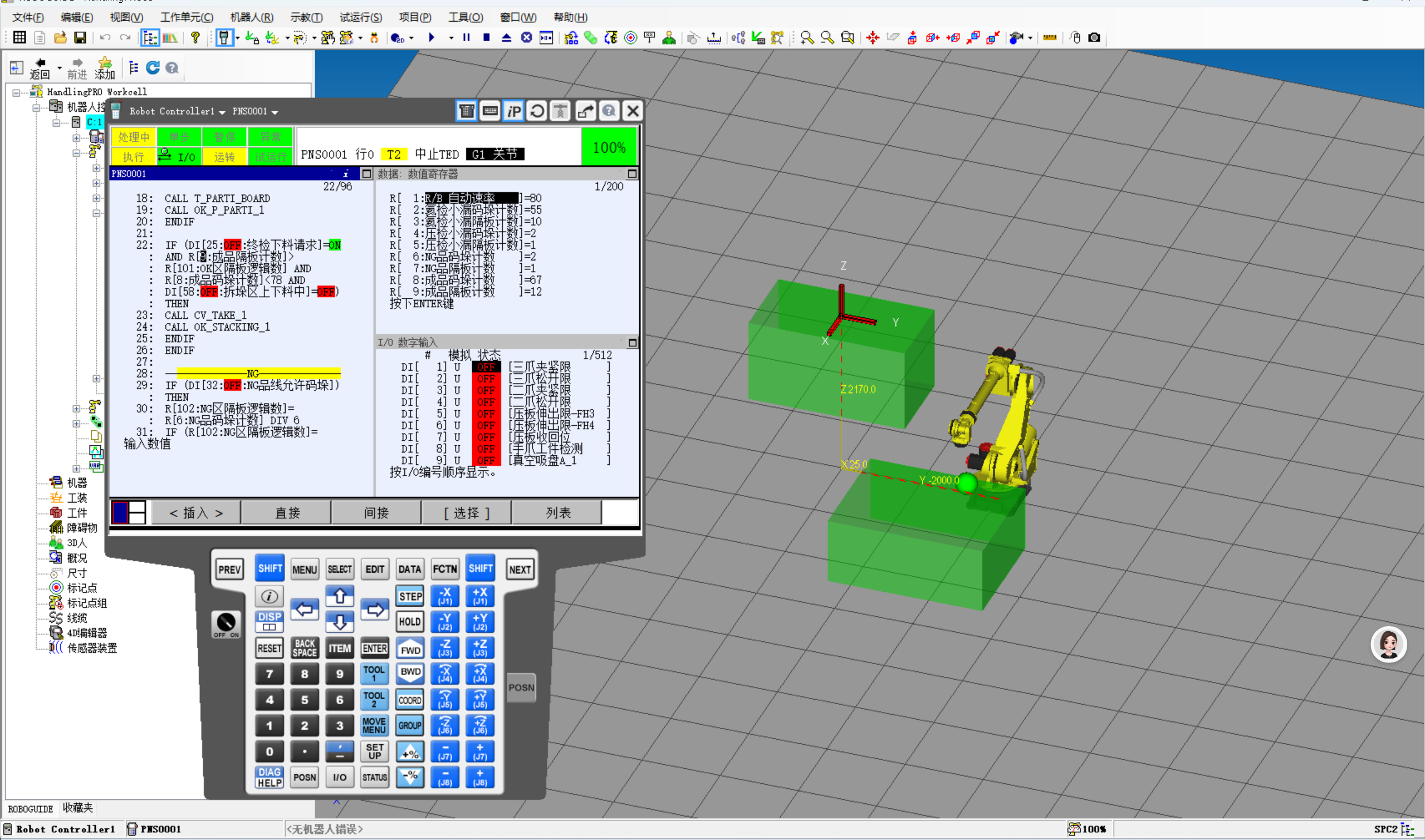This screenshot has height=840, width=1425.
Task: Open the 帮助(H) menu
Action: pos(571,18)
